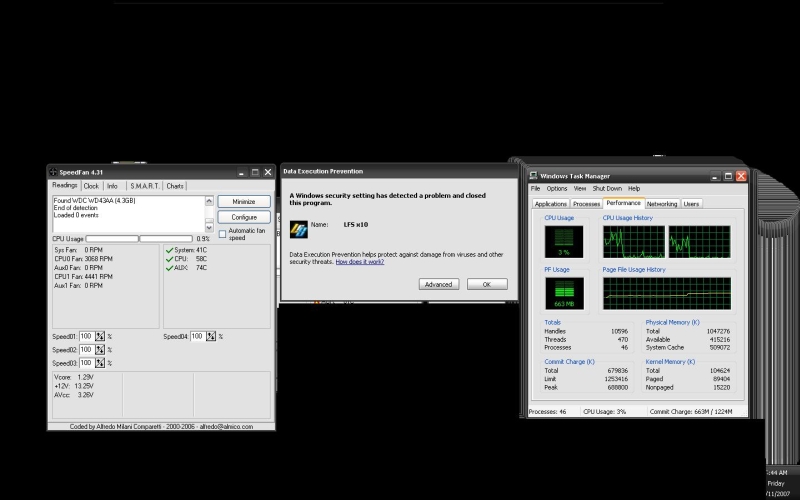Screen dimensions: 800x500
Task: Click 'Processes: 46' in Task Manager status bar
Action: pos(547,411)
